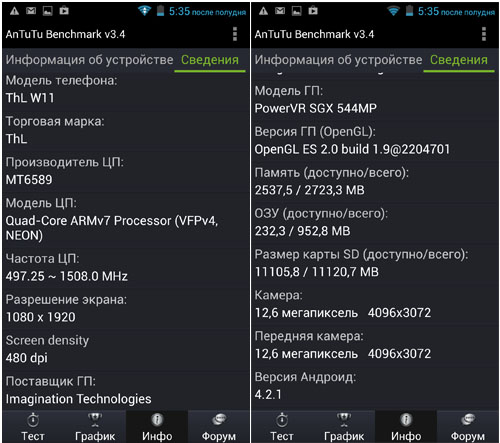500x443 pixels.
Task: Tap the Тест stopwatch icon on left screen
Action: coord(33,420)
